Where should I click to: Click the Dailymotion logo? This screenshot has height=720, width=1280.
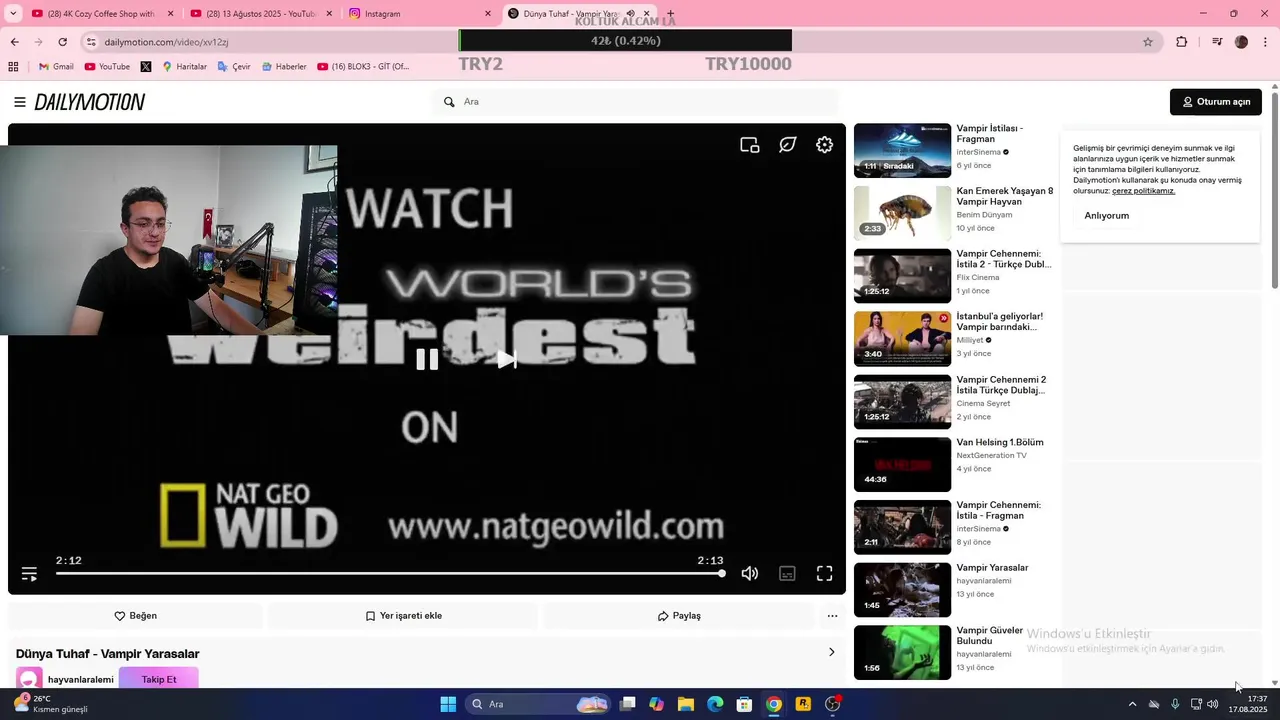point(90,102)
